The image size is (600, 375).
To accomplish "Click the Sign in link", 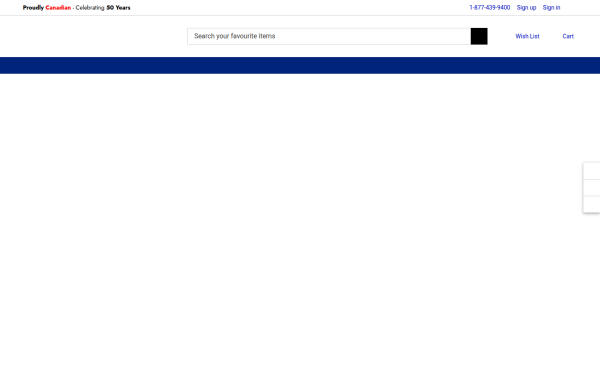I will [551, 8].
